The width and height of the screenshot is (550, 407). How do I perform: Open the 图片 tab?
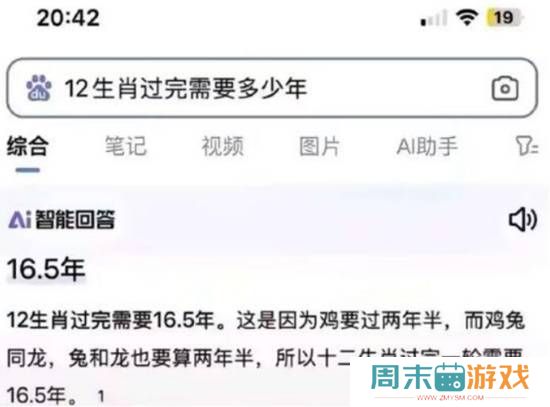coord(319,146)
